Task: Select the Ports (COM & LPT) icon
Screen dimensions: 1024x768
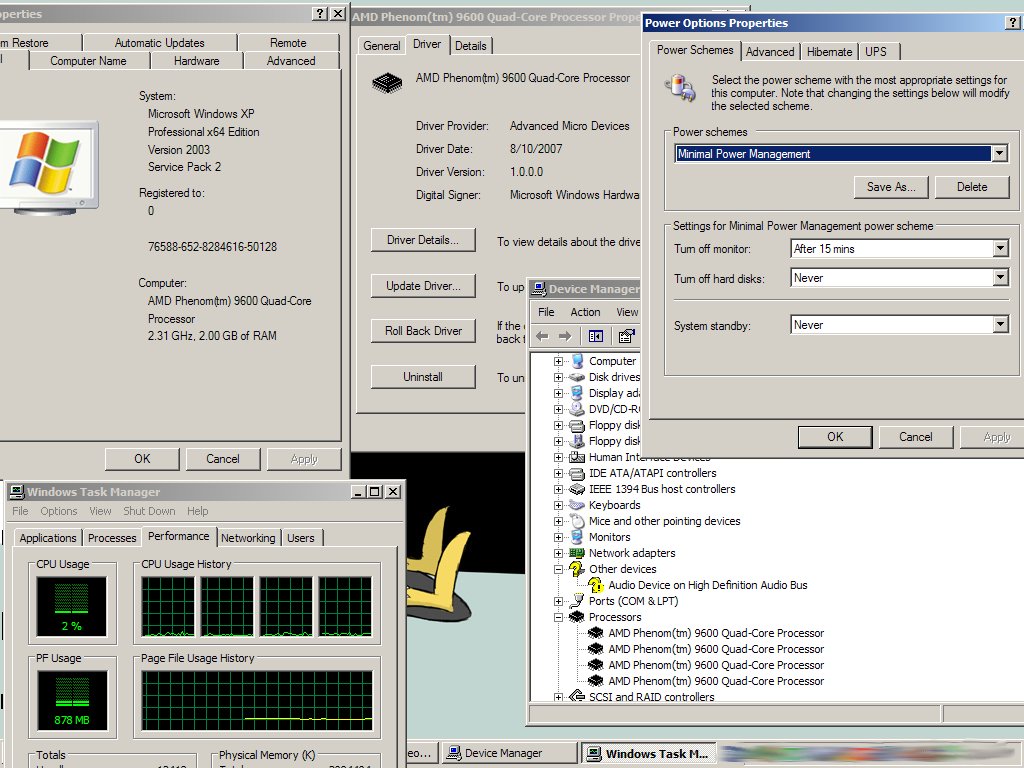Action: (x=577, y=601)
